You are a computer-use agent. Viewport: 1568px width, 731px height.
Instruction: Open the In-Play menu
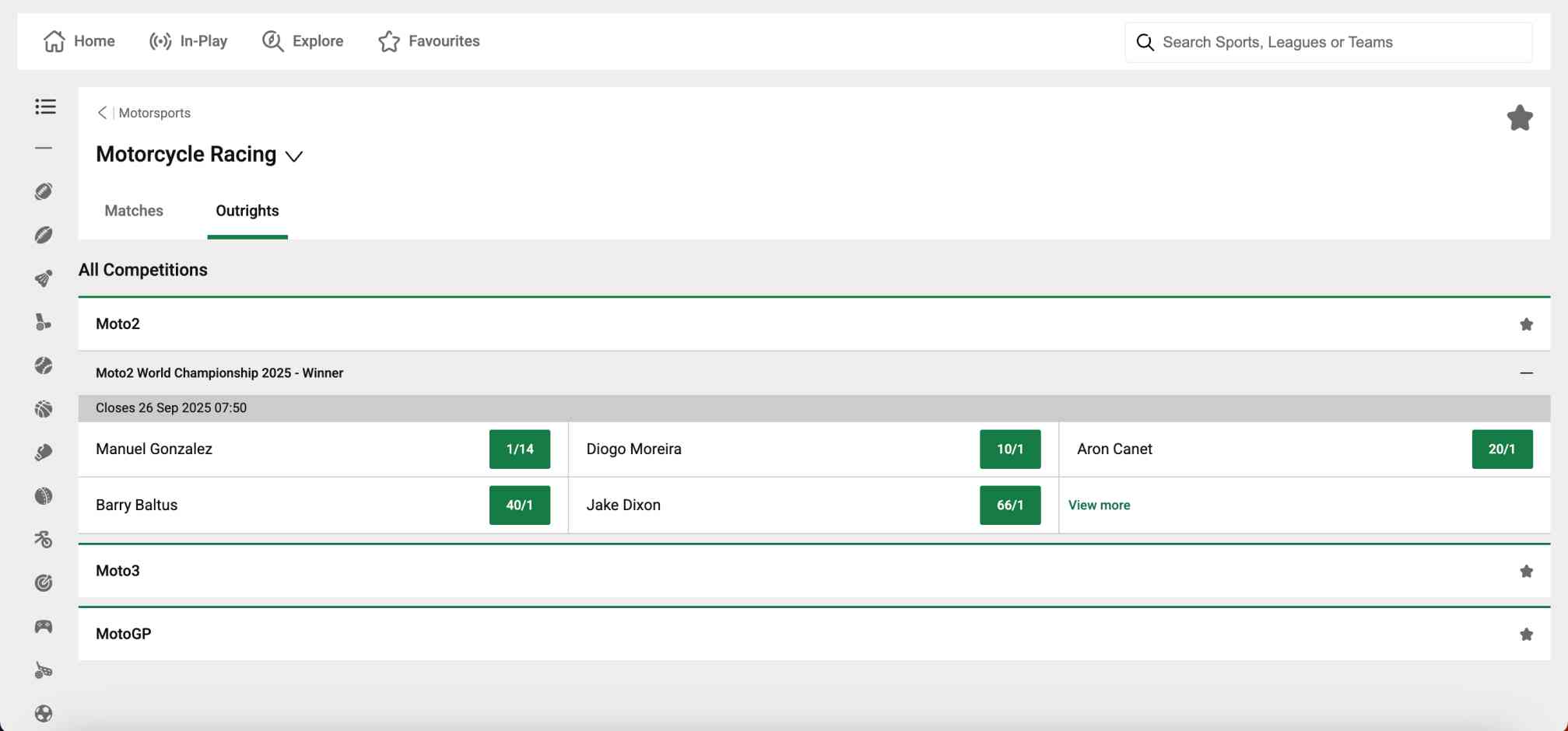(188, 40)
